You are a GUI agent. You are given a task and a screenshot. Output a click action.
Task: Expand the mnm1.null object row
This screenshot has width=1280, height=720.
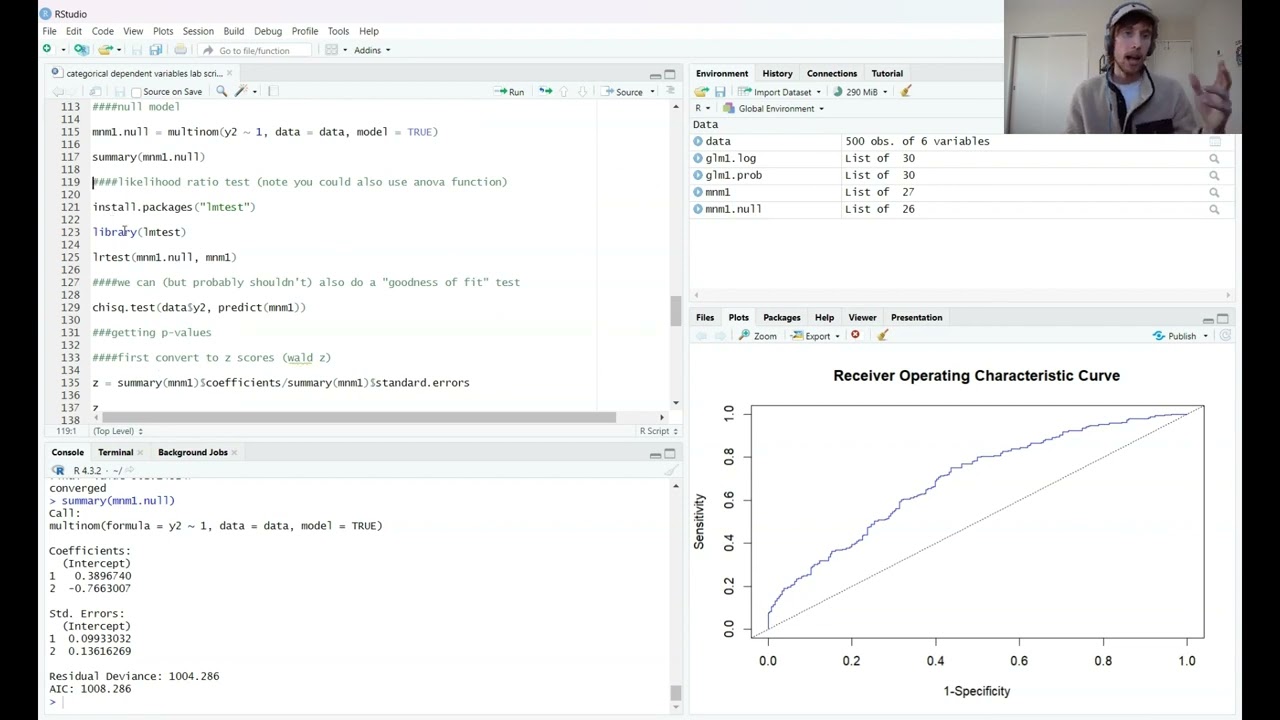pyautogui.click(x=698, y=209)
